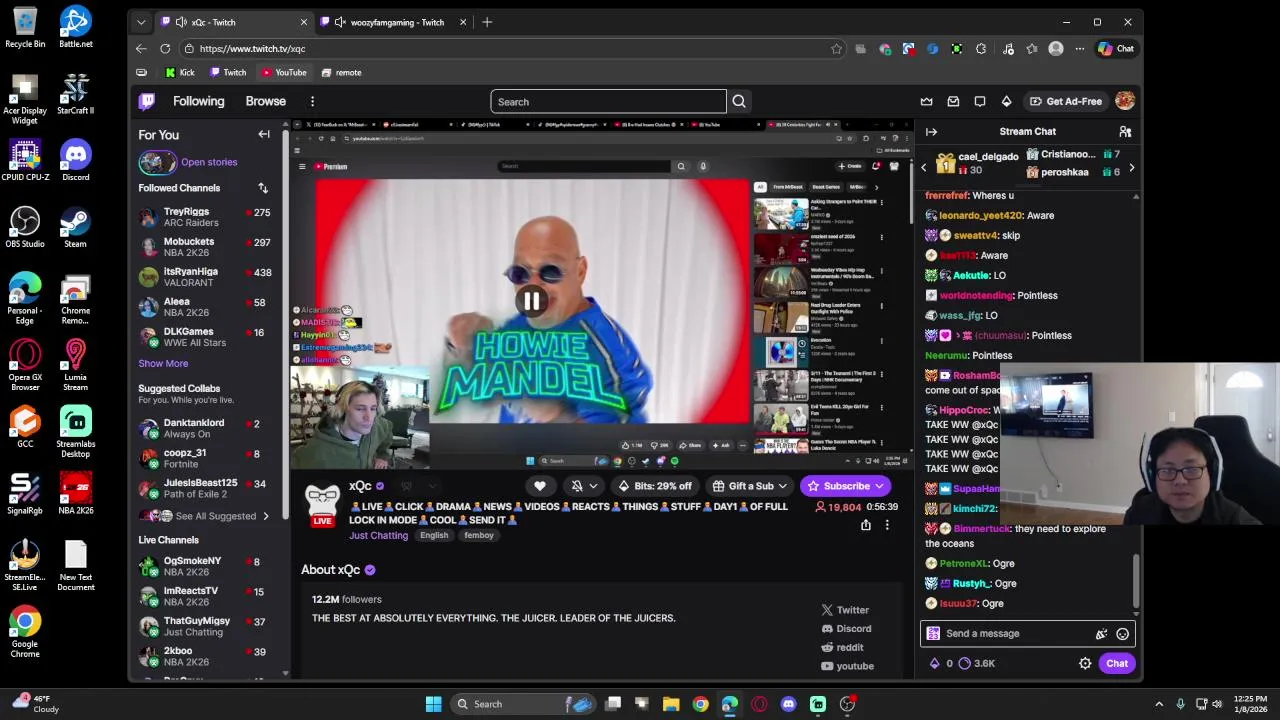
Task: Open the header three-dots more menu
Action: [x=312, y=101]
